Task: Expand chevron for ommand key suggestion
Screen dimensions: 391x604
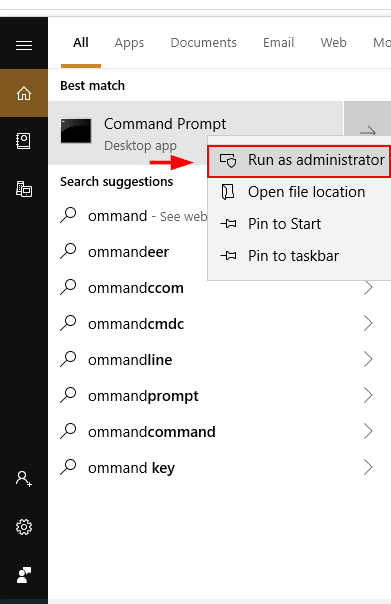Action: pos(368,467)
